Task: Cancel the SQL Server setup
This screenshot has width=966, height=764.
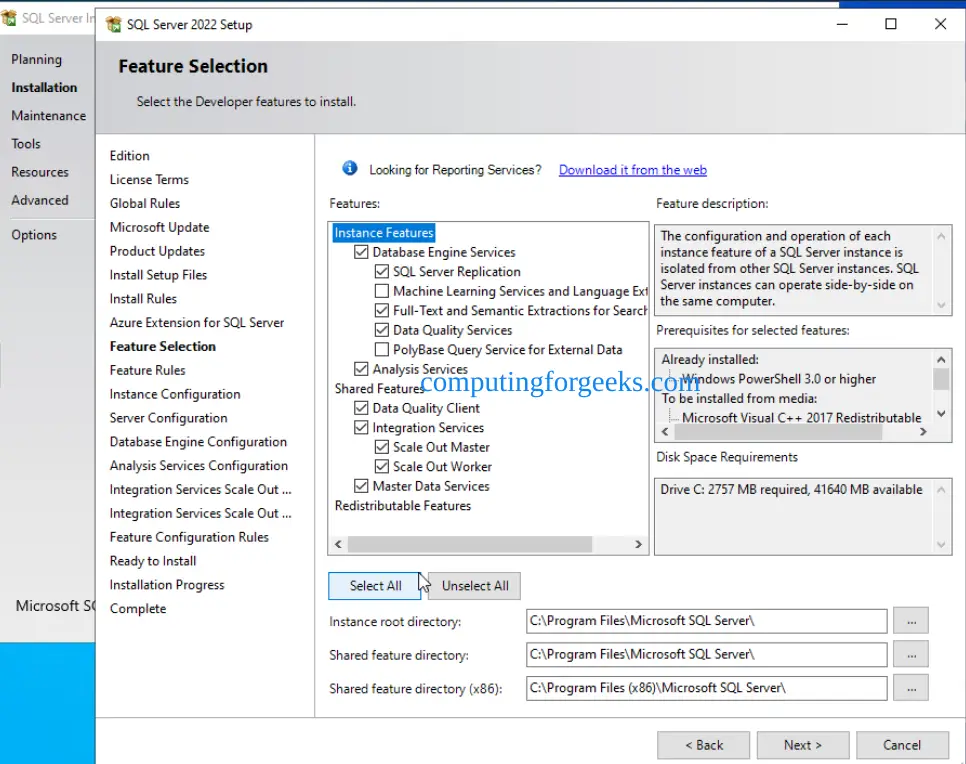Action: [x=902, y=746]
